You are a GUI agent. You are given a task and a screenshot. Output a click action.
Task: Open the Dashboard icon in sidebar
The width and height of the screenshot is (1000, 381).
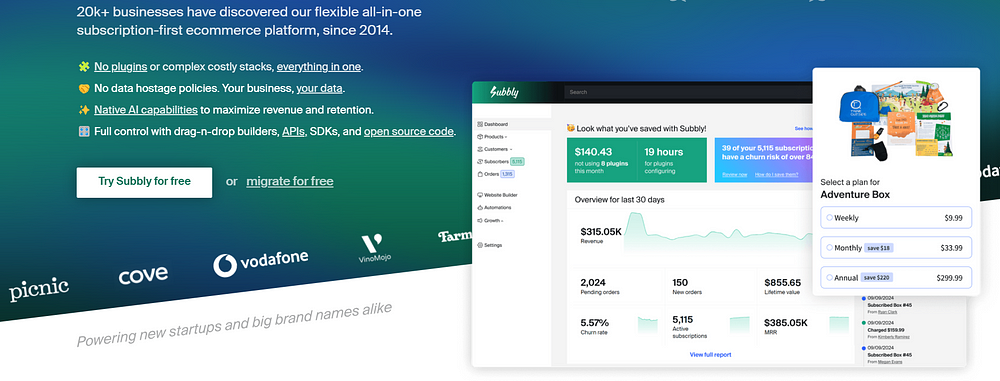coord(480,124)
